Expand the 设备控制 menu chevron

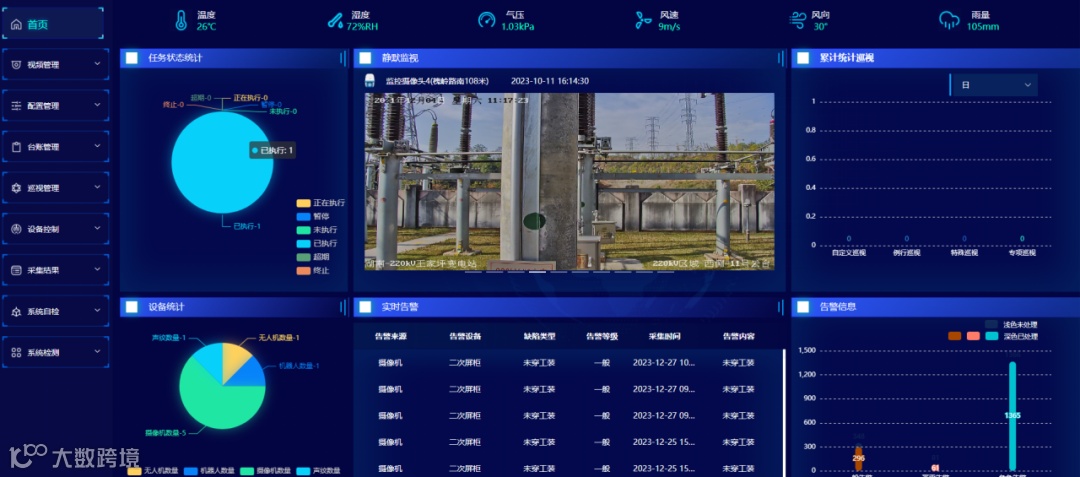pyautogui.click(x=97, y=229)
